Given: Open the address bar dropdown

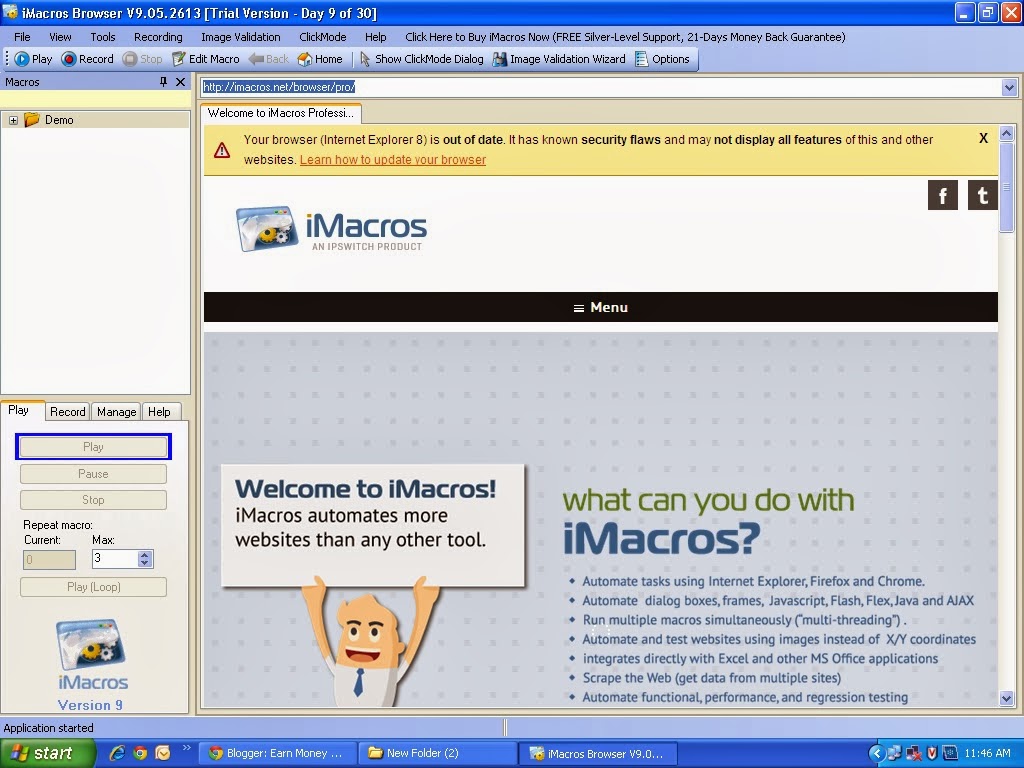Looking at the screenshot, I should click(x=1009, y=87).
